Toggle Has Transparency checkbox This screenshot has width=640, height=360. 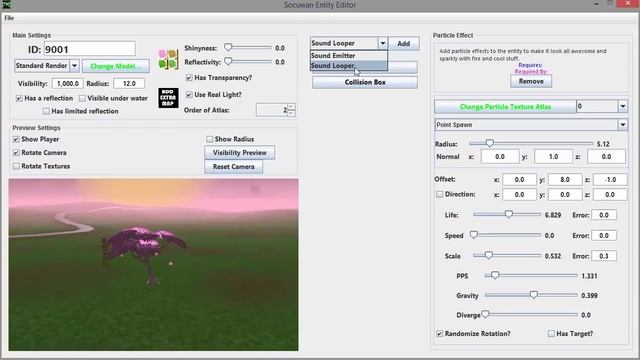(189, 78)
